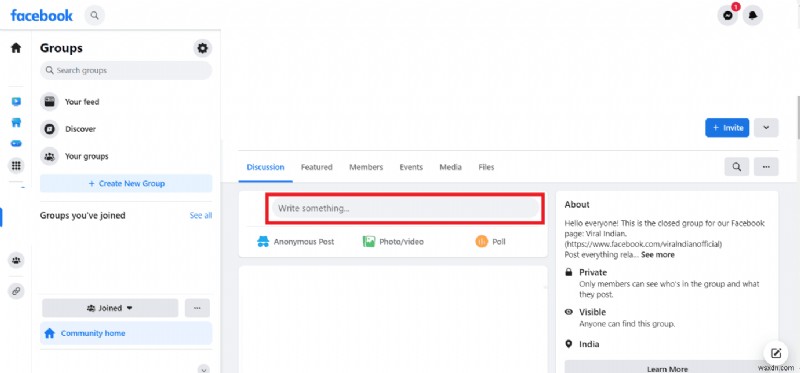The width and height of the screenshot is (800, 373).
Task: Expand About description with See more
Action: [658, 255]
